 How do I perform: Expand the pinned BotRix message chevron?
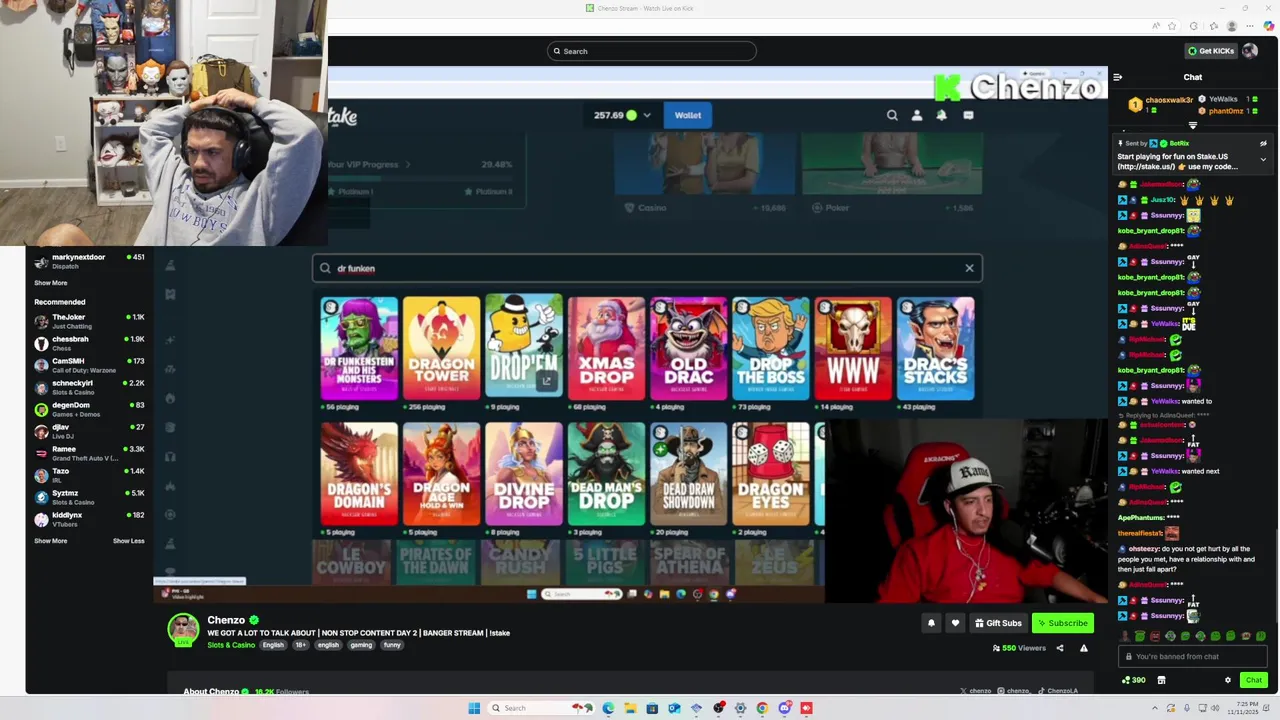[1263, 159]
